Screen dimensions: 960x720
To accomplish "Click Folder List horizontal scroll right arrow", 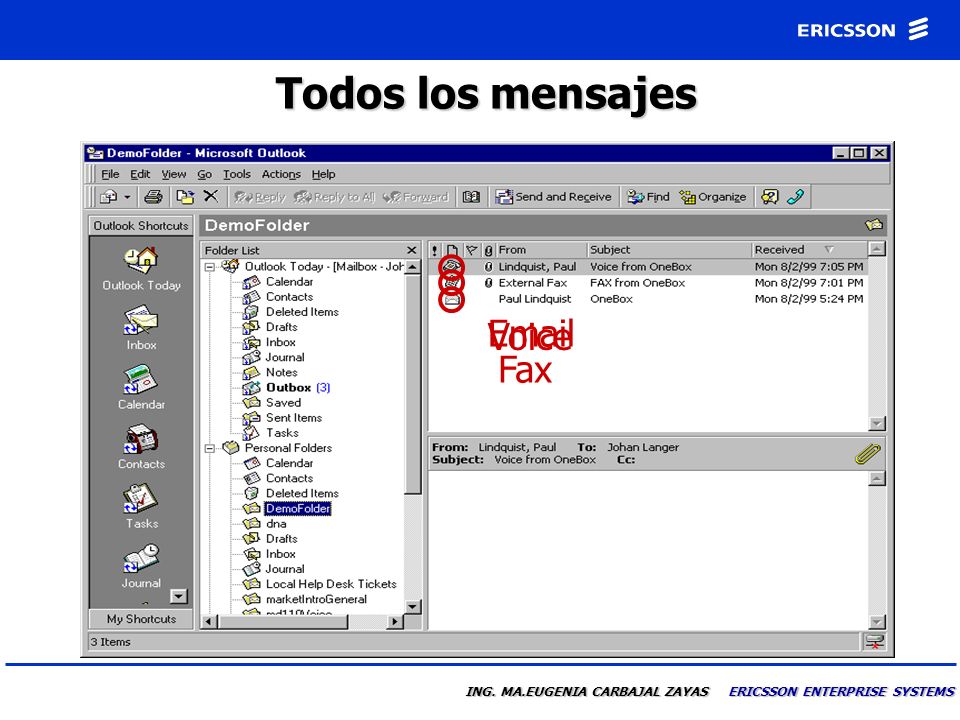I will 395,621.
